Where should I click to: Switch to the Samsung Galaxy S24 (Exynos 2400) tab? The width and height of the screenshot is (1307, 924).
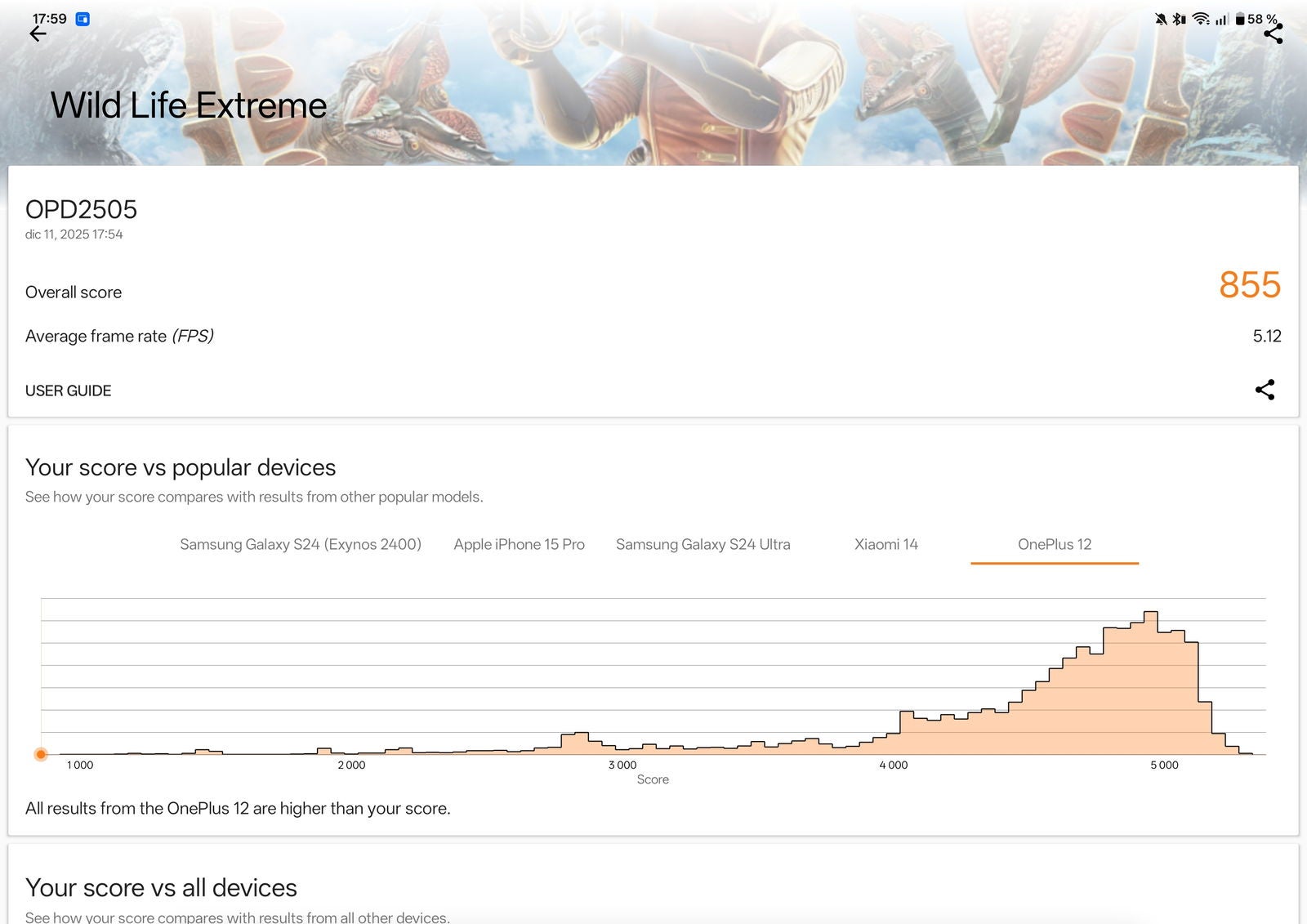click(301, 544)
